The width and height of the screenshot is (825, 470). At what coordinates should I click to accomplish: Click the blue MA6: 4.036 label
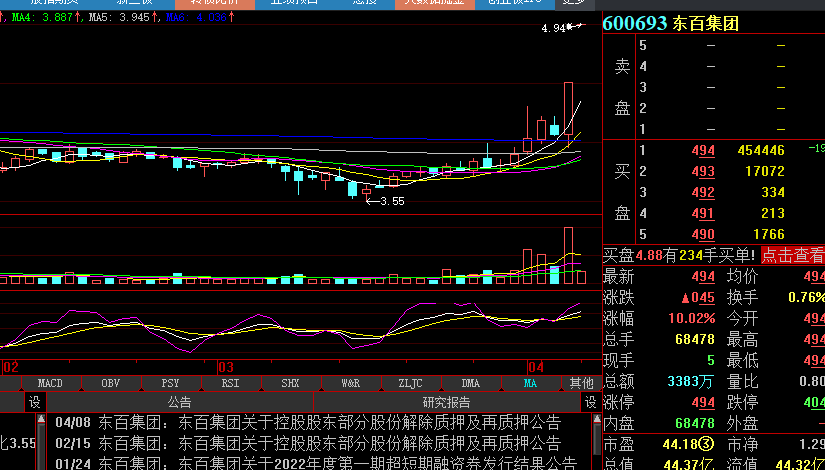pyautogui.click(x=200, y=17)
